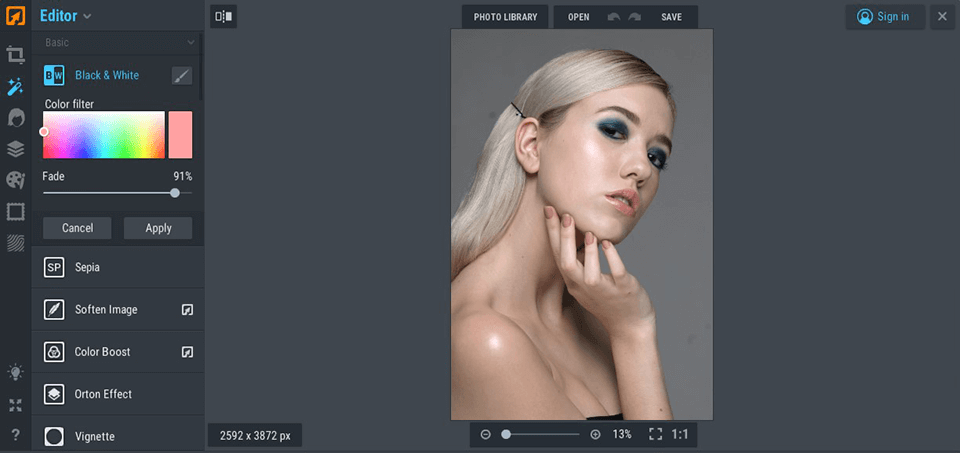Select the Vignette effect
960x453 pixels.
coord(118,436)
